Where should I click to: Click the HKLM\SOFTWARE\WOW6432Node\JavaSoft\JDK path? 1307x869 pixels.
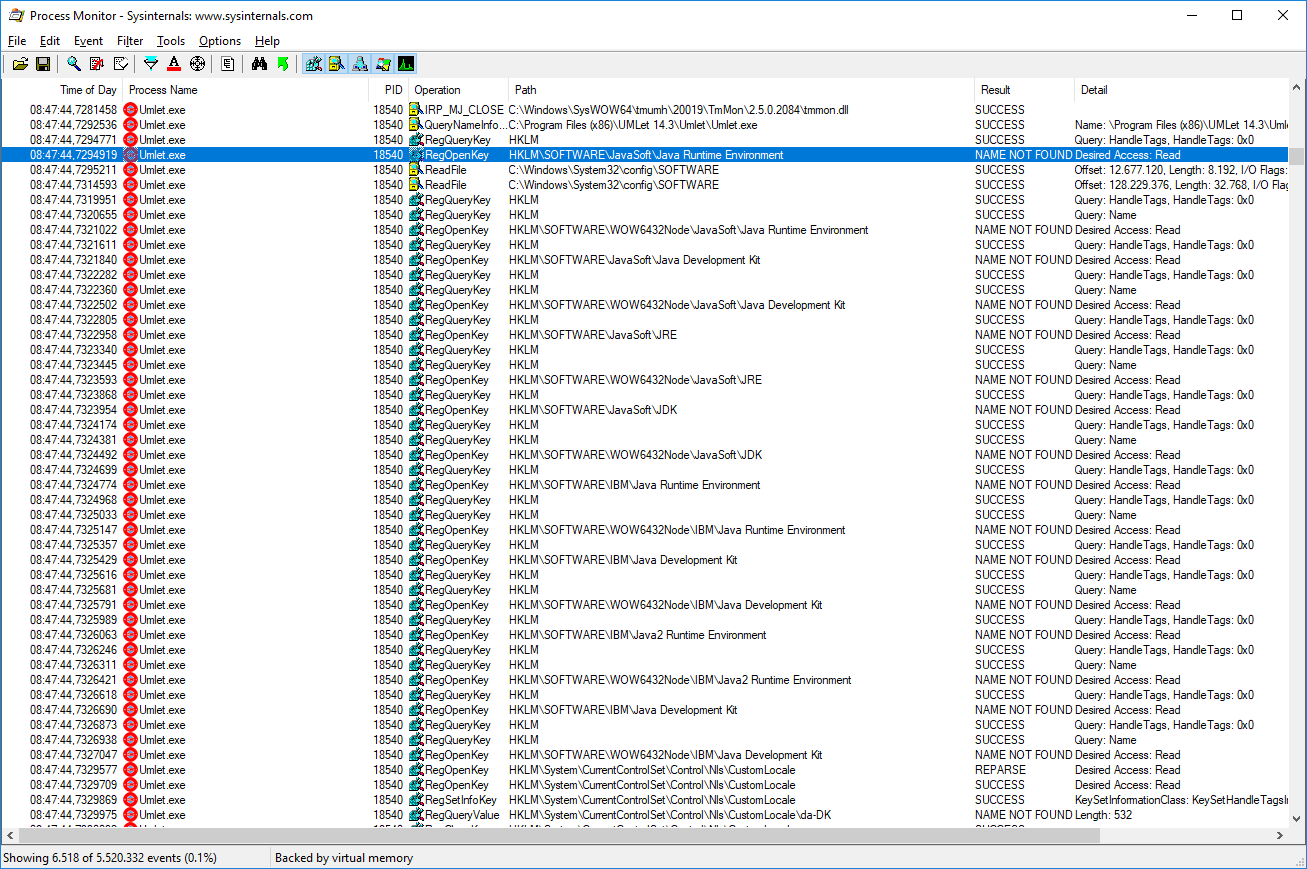click(x=635, y=455)
